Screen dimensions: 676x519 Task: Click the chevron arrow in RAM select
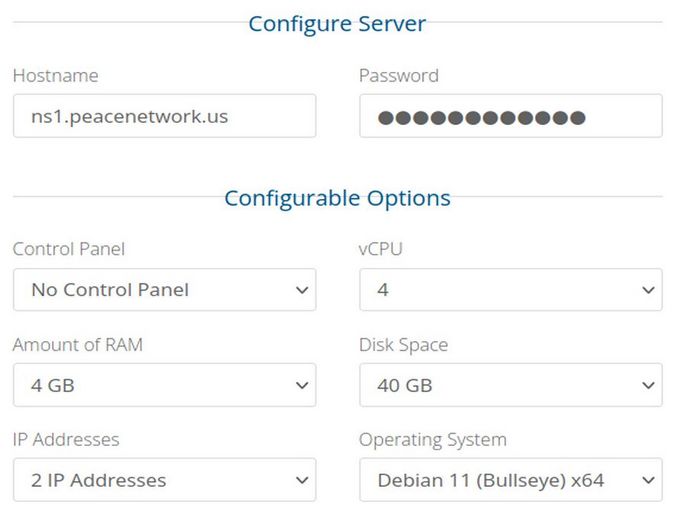coord(302,385)
